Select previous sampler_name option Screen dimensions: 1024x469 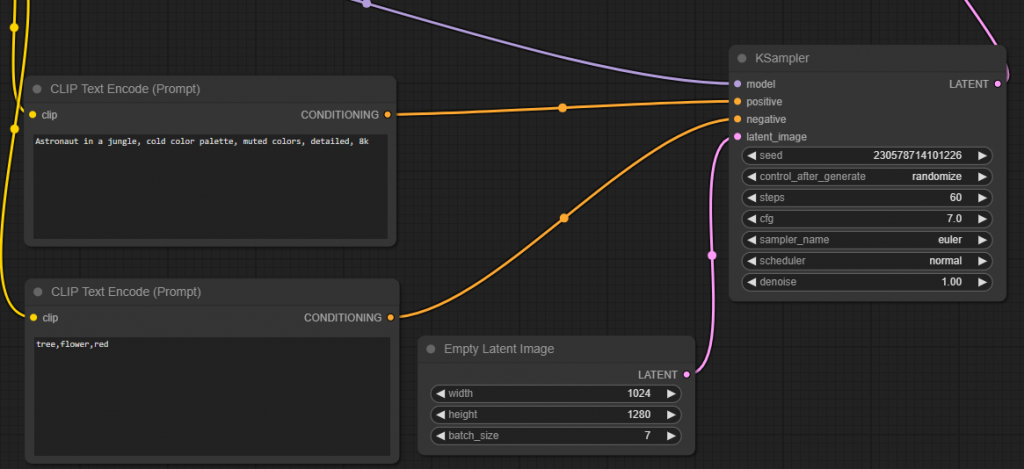[x=751, y=240]
